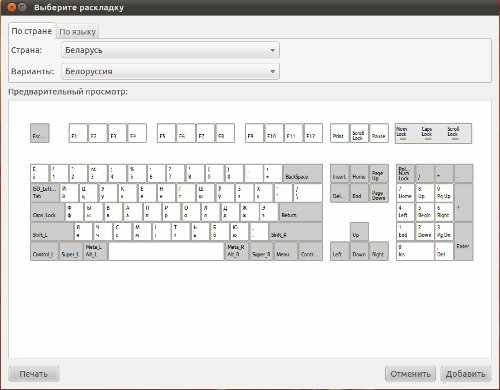Click the Return key in the preview
Image resolution: width=500 pixels, height=390 pixels.
(x=300, y=212)
